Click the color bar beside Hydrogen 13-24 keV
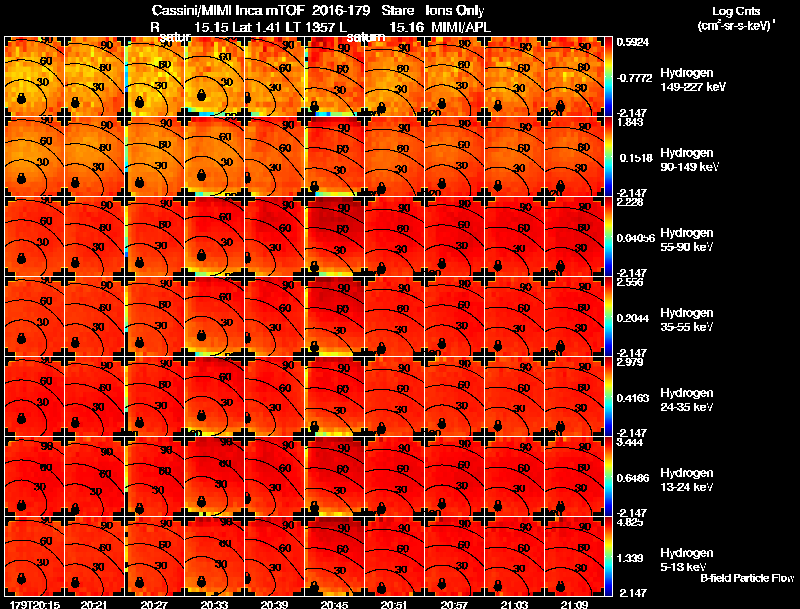Screen dimensions: 800x609 [608, 477]
